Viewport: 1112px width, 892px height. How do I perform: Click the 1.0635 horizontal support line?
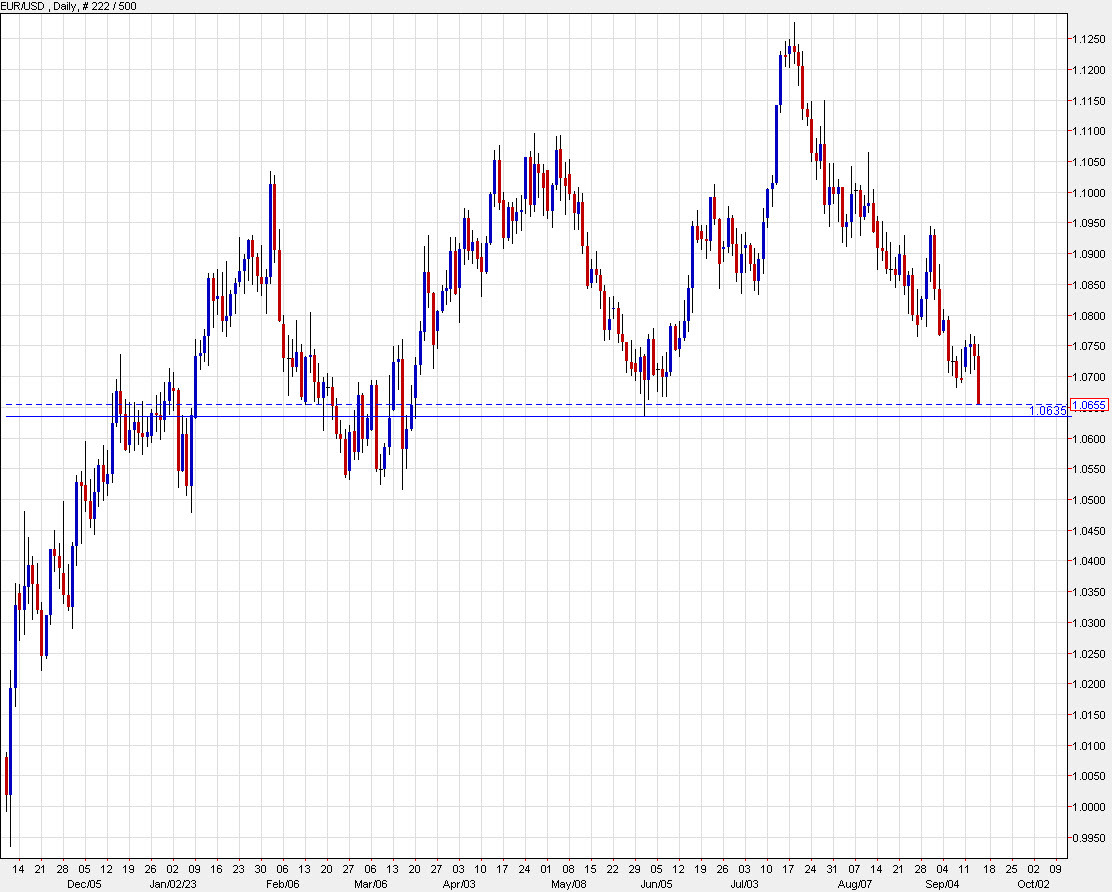pos(500,416)
